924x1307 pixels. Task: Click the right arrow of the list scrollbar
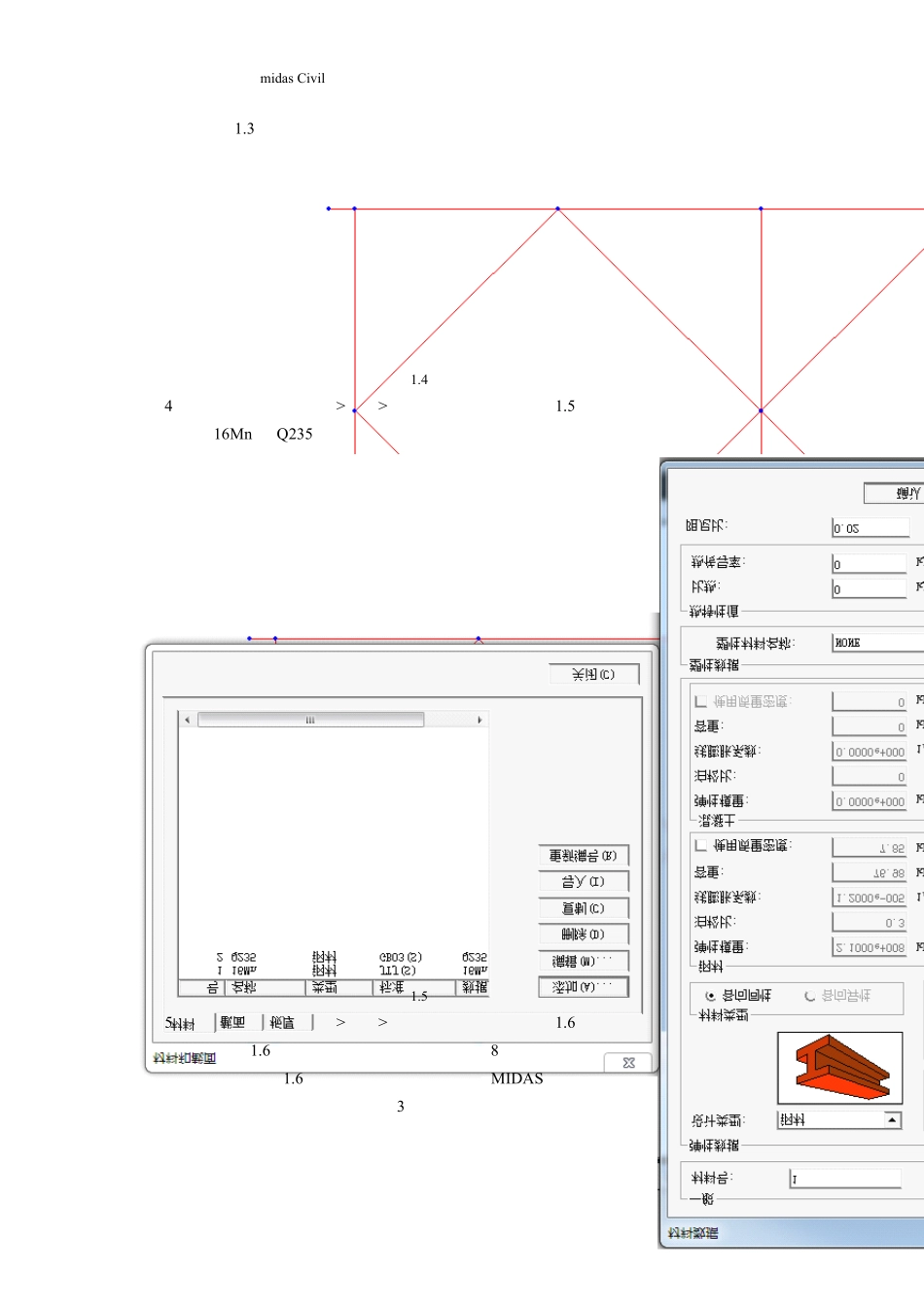[480, 720]
